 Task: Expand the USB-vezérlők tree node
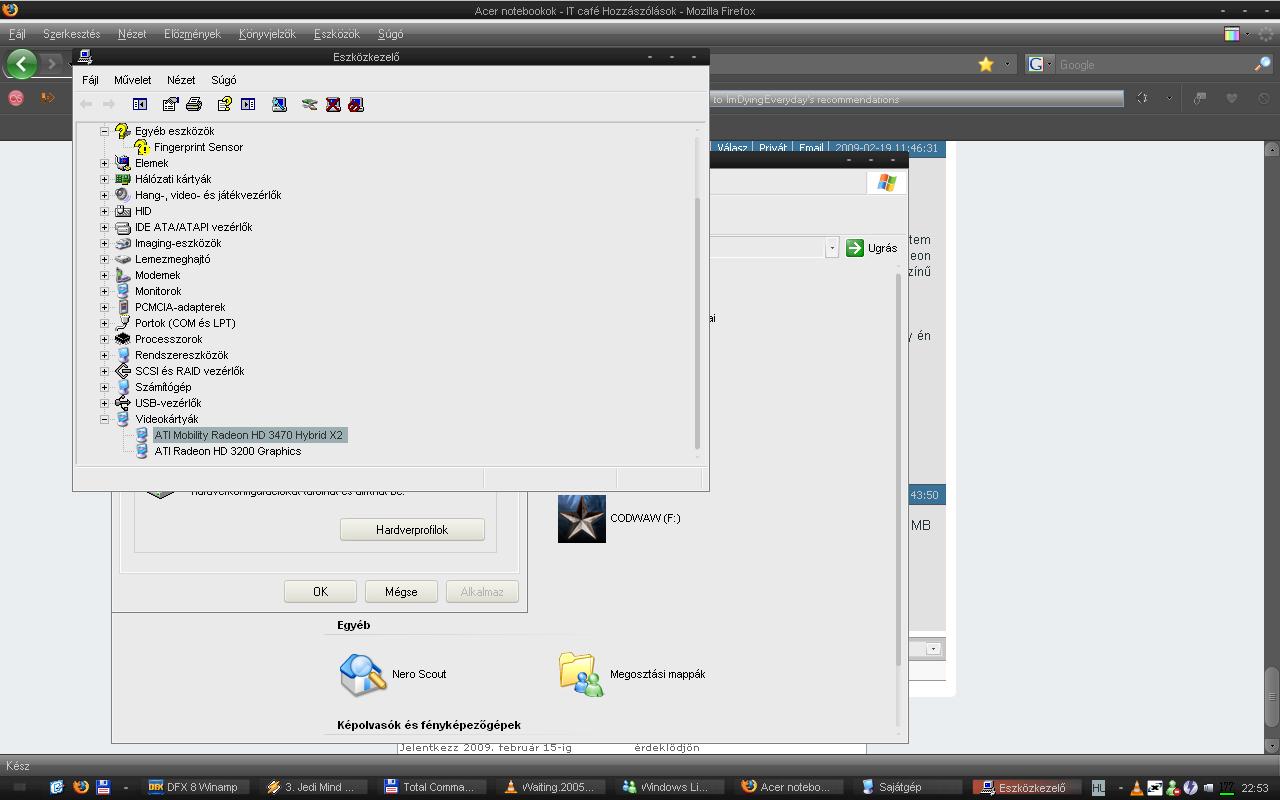[x=104, y=403]
